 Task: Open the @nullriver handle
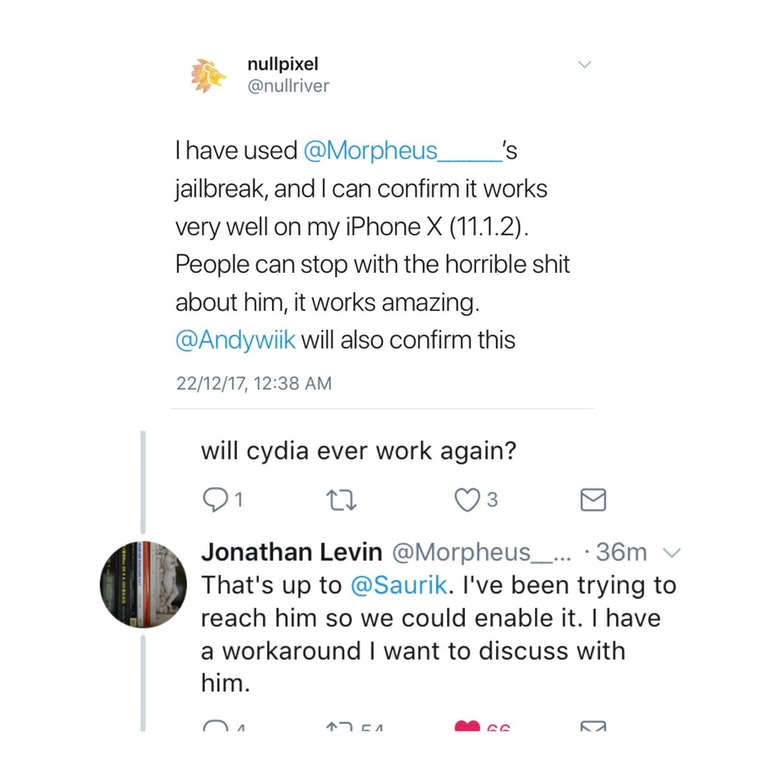point(288,86)
